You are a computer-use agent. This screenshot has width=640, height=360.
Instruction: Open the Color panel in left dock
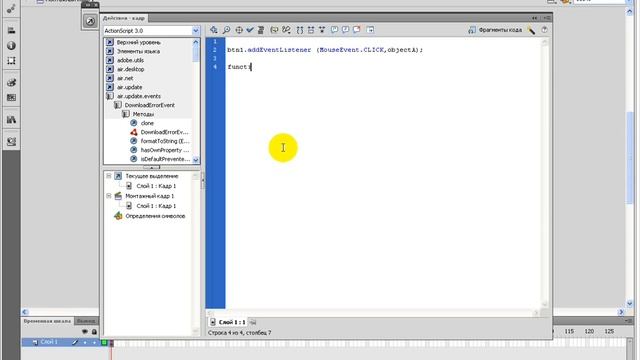point(11,82)
